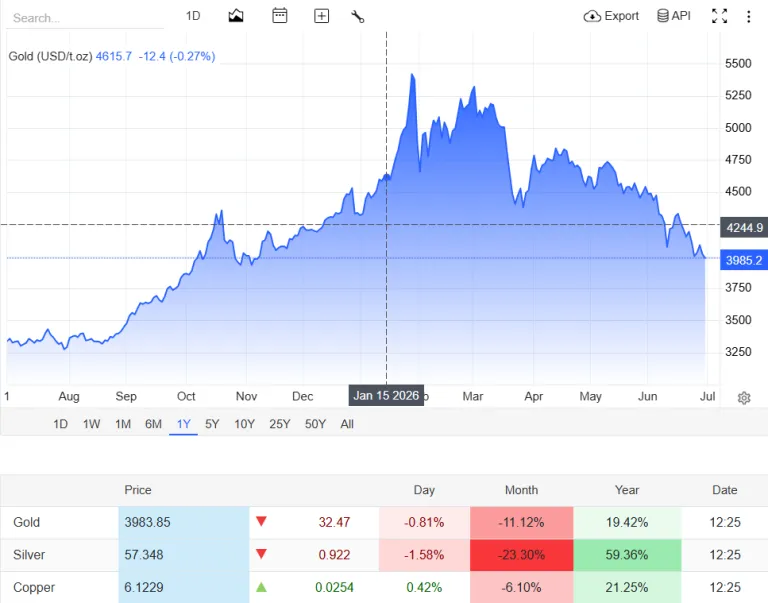Click Gold daily change -0.81%
This screenshot has width=768, height=603.
(x=424, y=522)
